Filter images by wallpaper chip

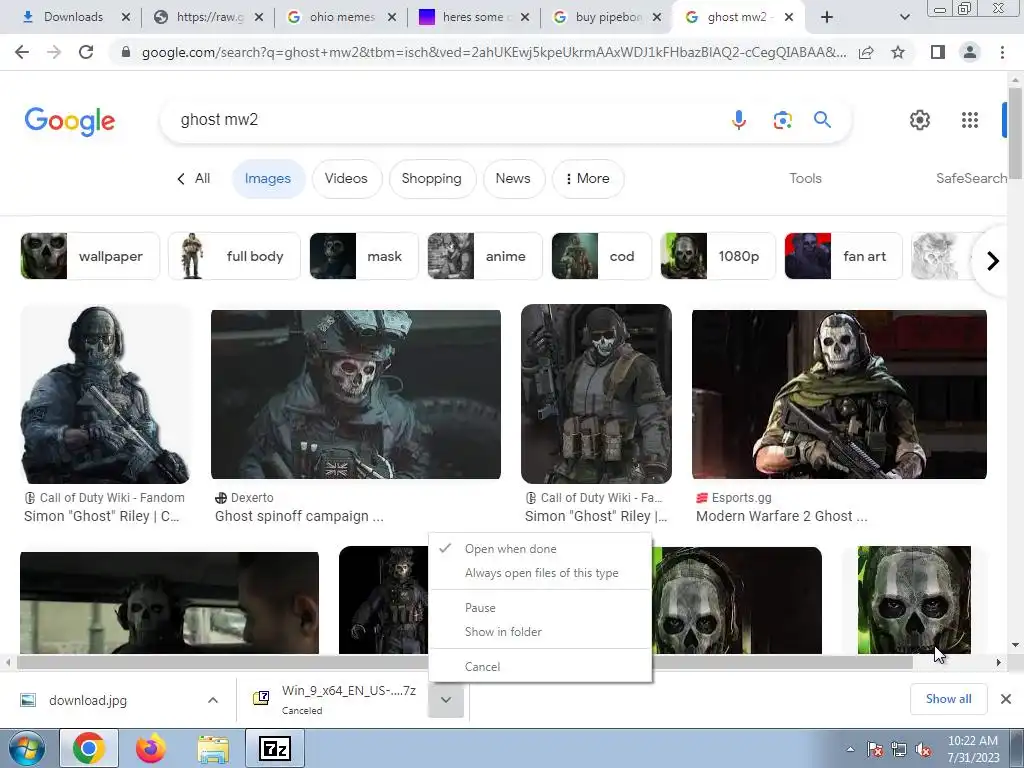coord(90,256)
